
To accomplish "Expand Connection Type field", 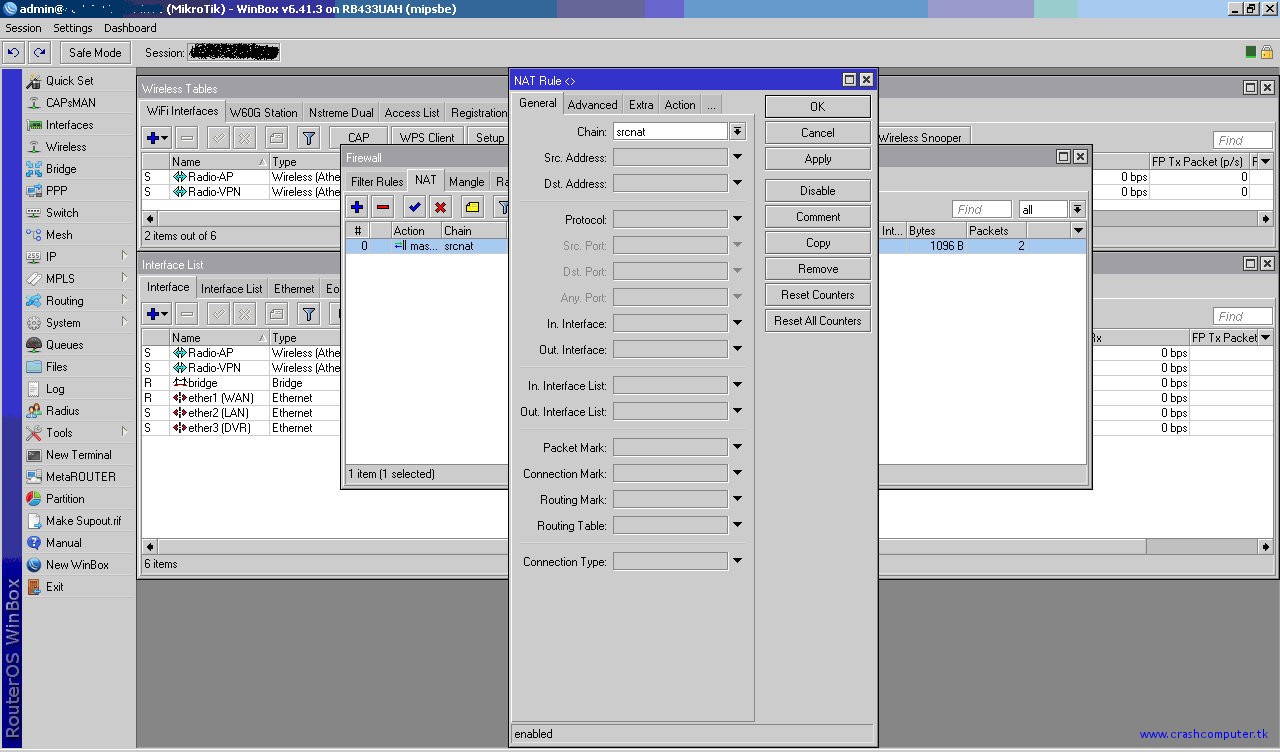I will pyautogui.click(x=737, y=561).
